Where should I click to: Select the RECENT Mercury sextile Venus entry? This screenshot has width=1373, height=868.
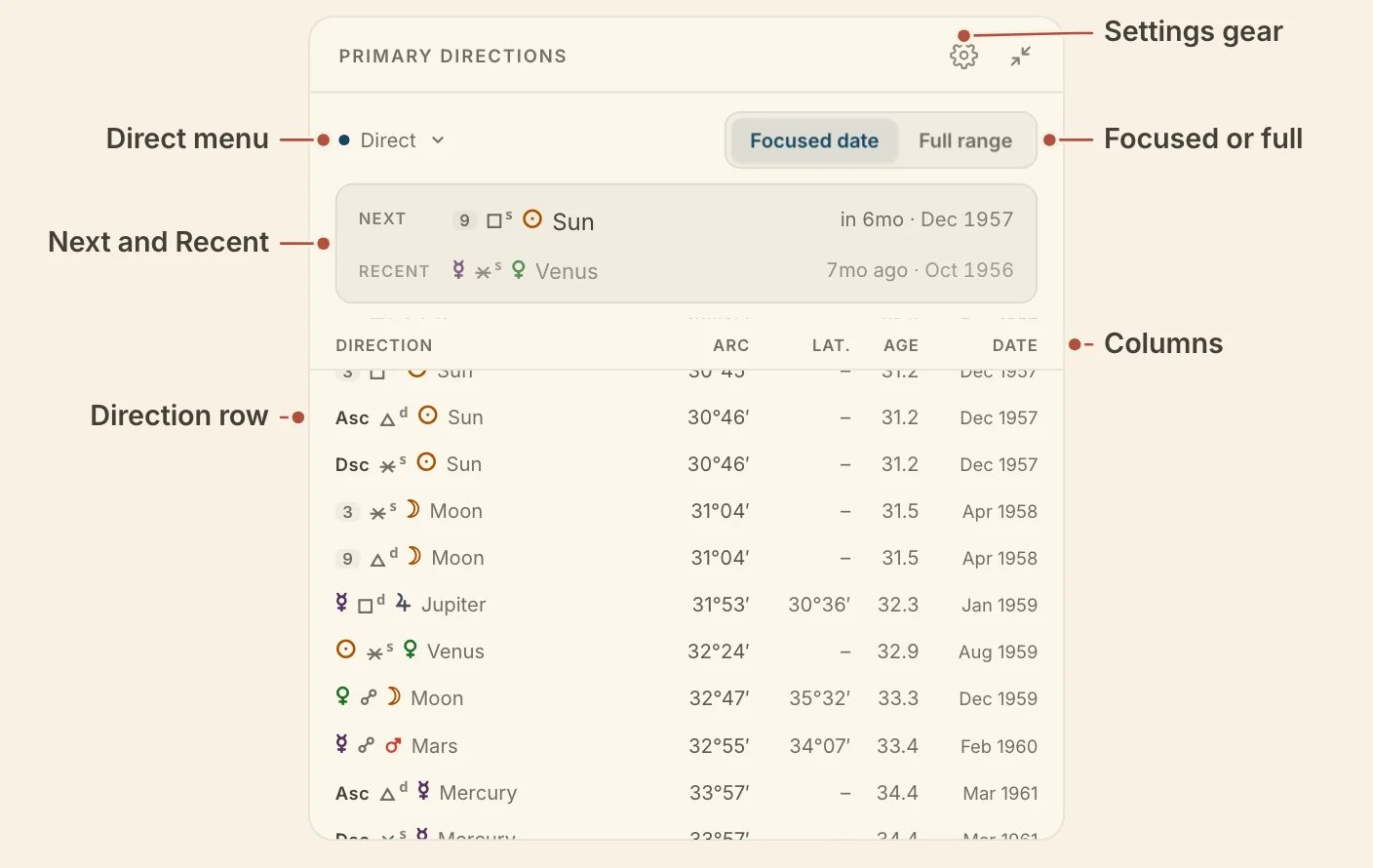tap(686, 270)
